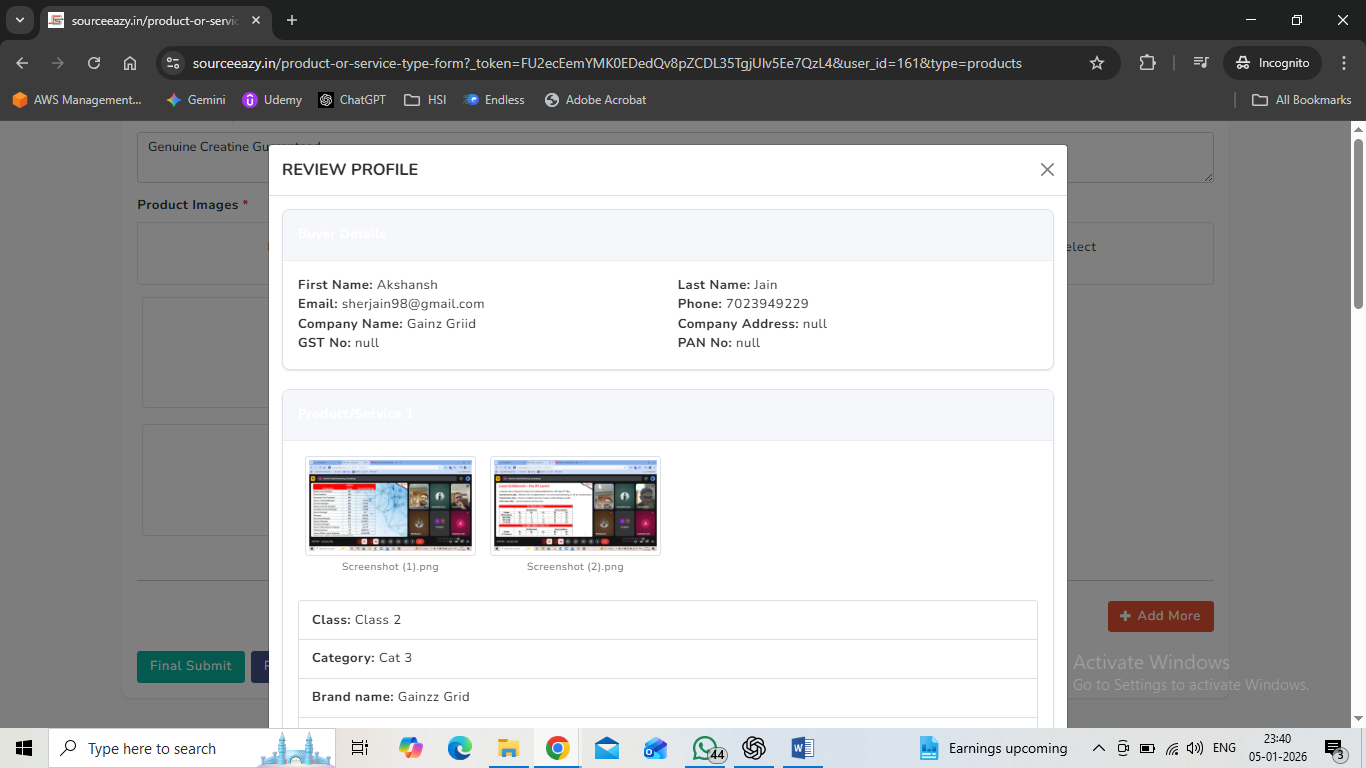Open Chrome three-dot menu

[1344, 63]
